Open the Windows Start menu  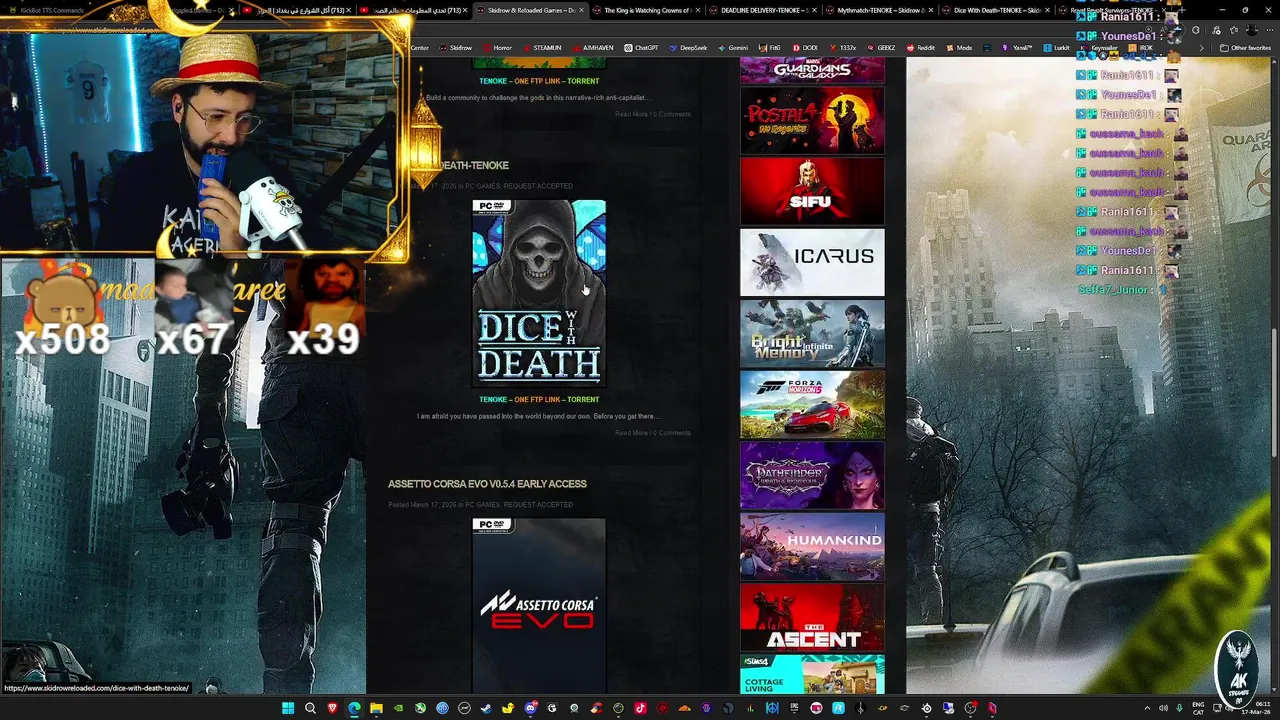coord(288,708)
